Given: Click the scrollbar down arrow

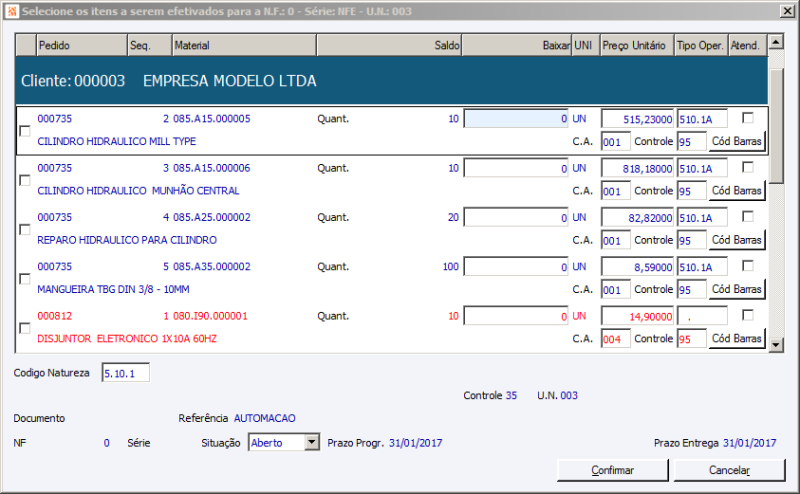Looking at the screenshot, I should tap(776, 345).
